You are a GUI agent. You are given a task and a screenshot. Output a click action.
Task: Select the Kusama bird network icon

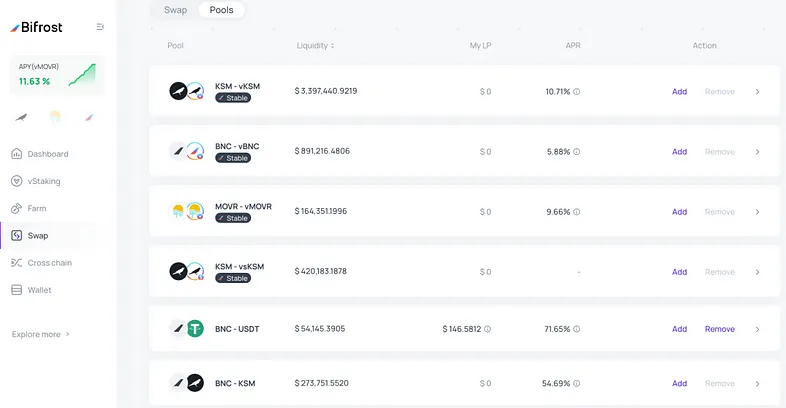(x=21, y=118)
